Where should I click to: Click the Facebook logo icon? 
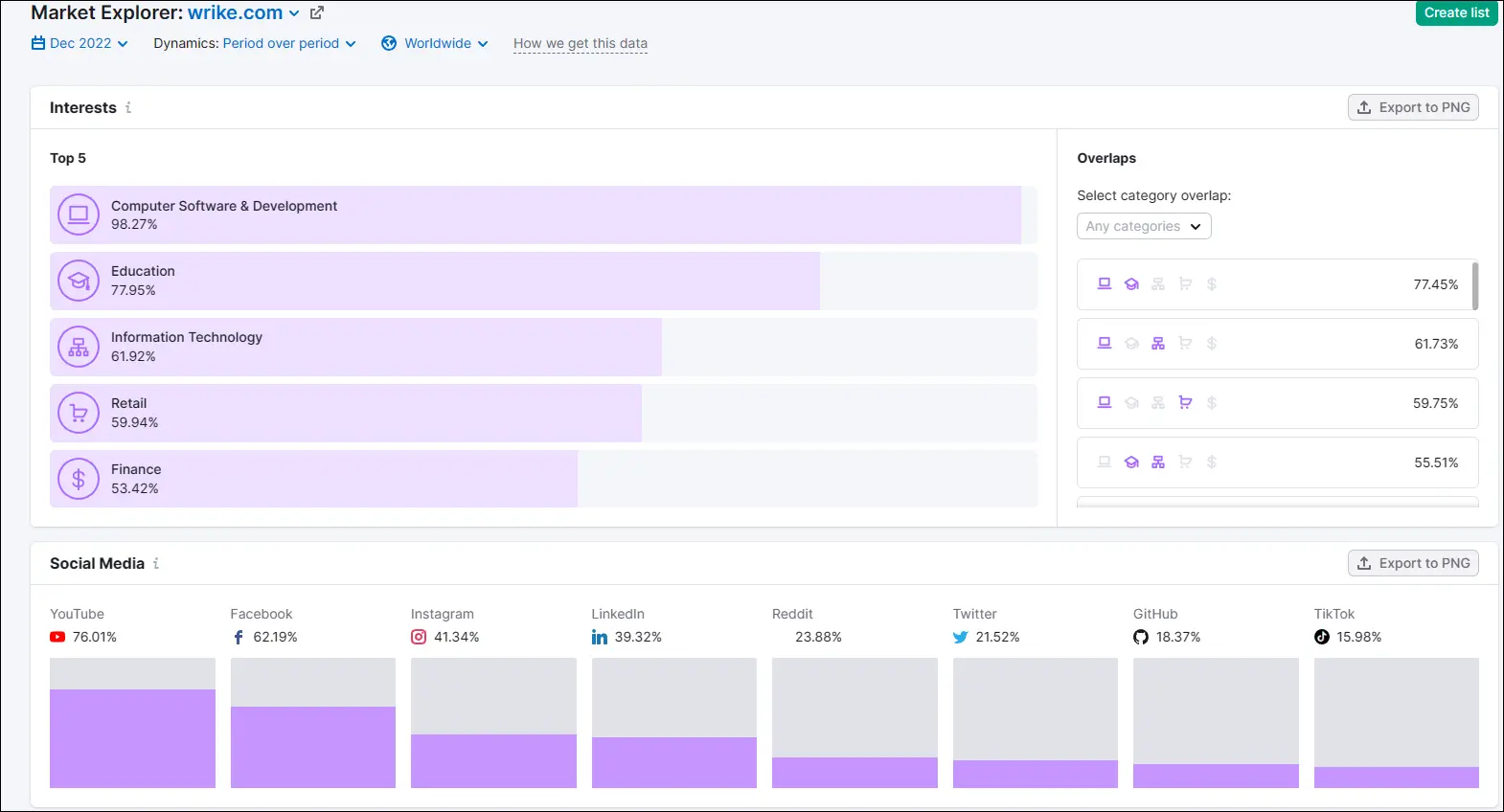pos(239,637)
